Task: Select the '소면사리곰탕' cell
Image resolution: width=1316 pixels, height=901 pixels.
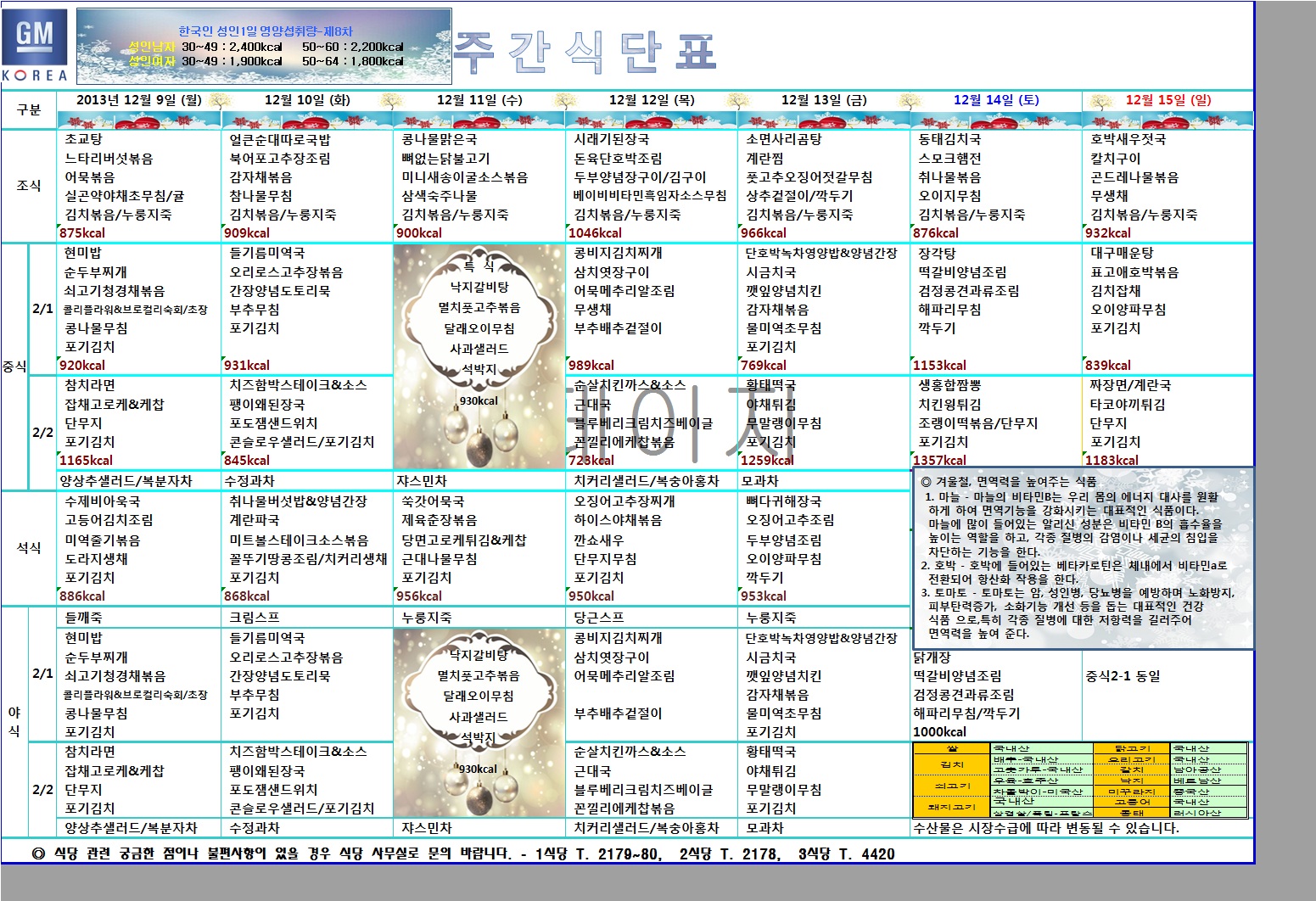Action: tap(783, 139)
